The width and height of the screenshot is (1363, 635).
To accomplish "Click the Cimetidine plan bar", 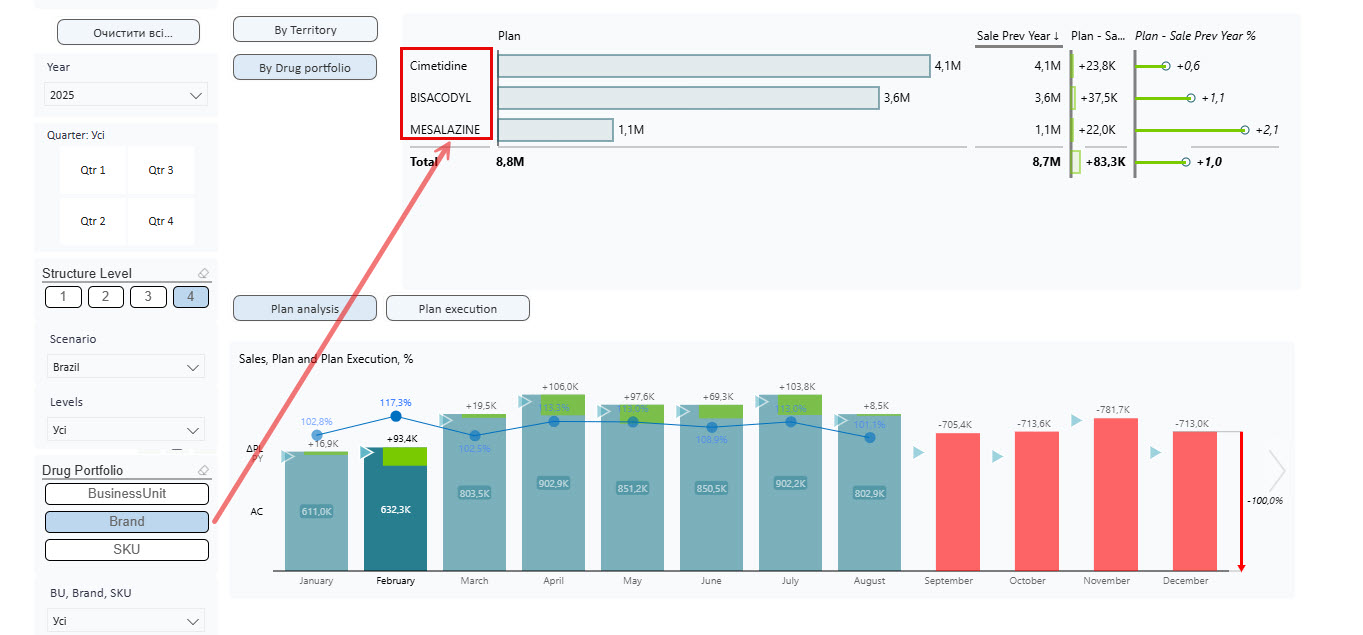I will 715,65.
